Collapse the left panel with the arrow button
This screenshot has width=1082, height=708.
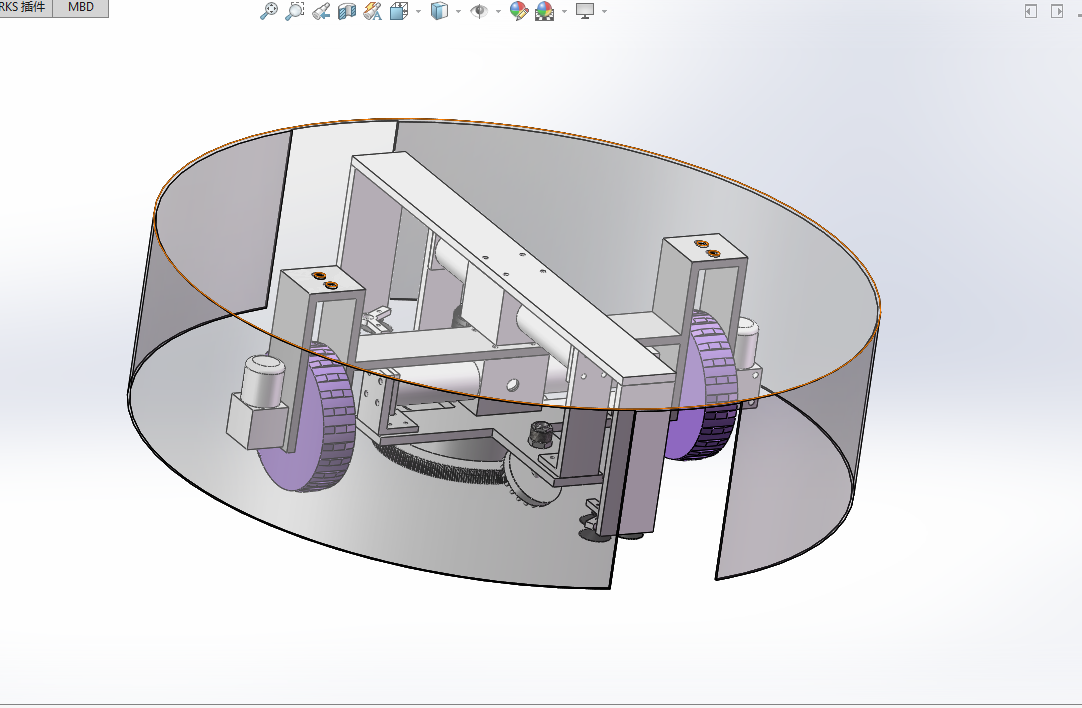(x=1030, y=11)
